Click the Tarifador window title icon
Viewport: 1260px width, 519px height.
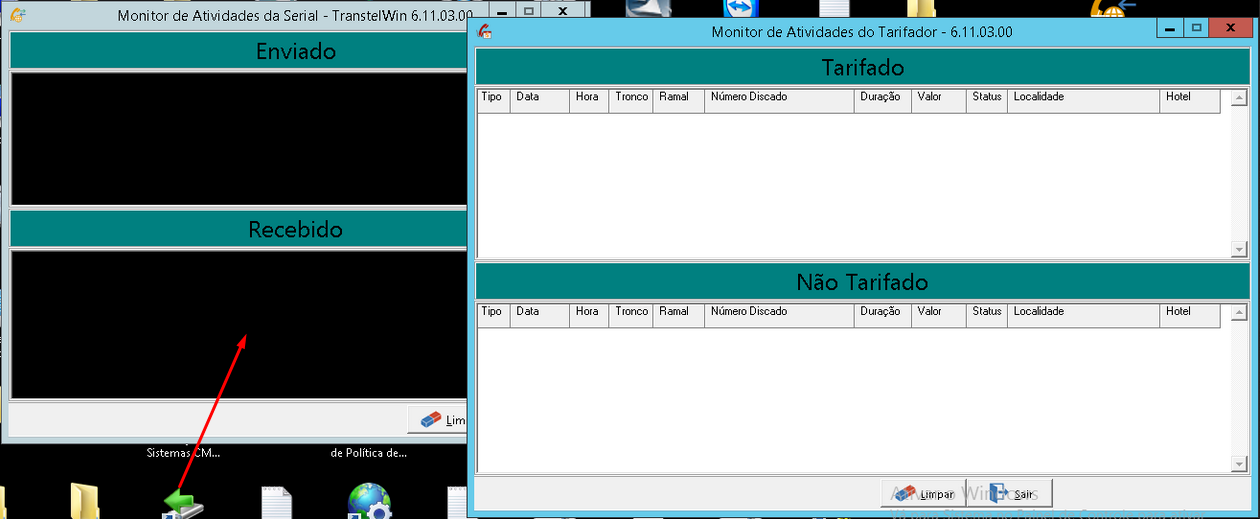coord(486,31)
